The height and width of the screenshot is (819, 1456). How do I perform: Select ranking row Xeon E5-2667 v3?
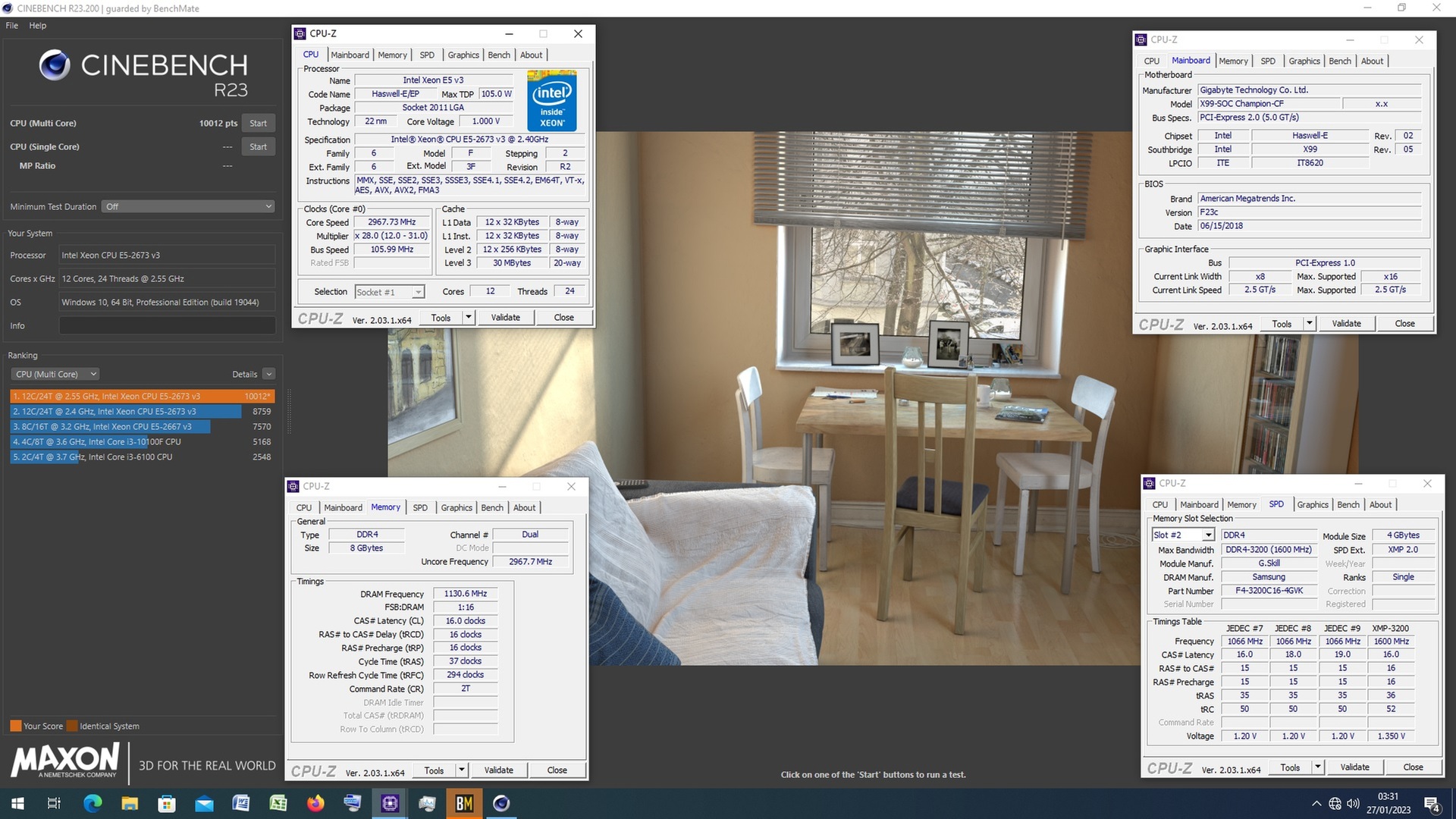pos(142,427)
